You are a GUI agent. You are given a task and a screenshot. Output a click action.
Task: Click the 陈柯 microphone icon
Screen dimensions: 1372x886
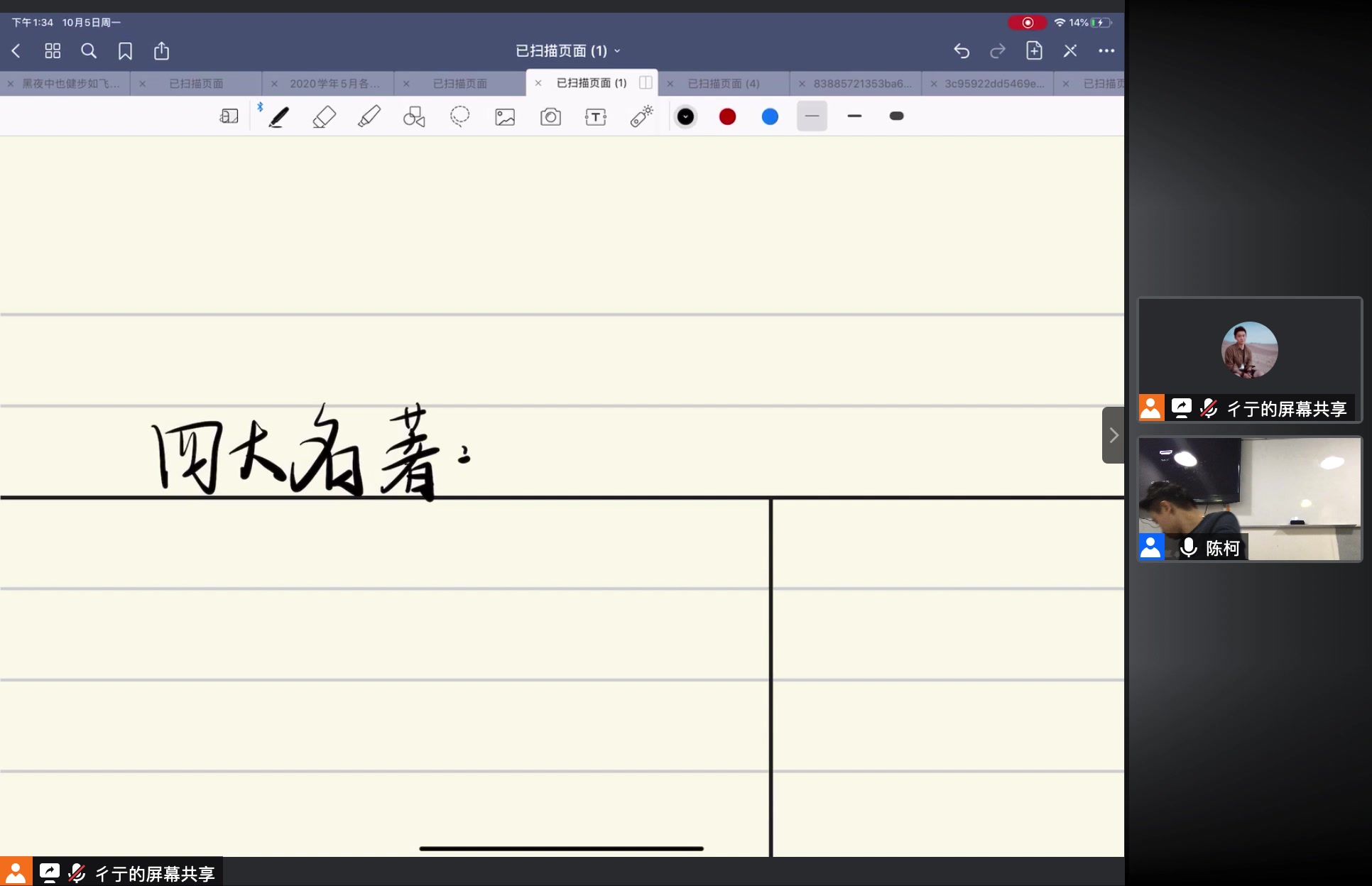tap(1188, 547)
